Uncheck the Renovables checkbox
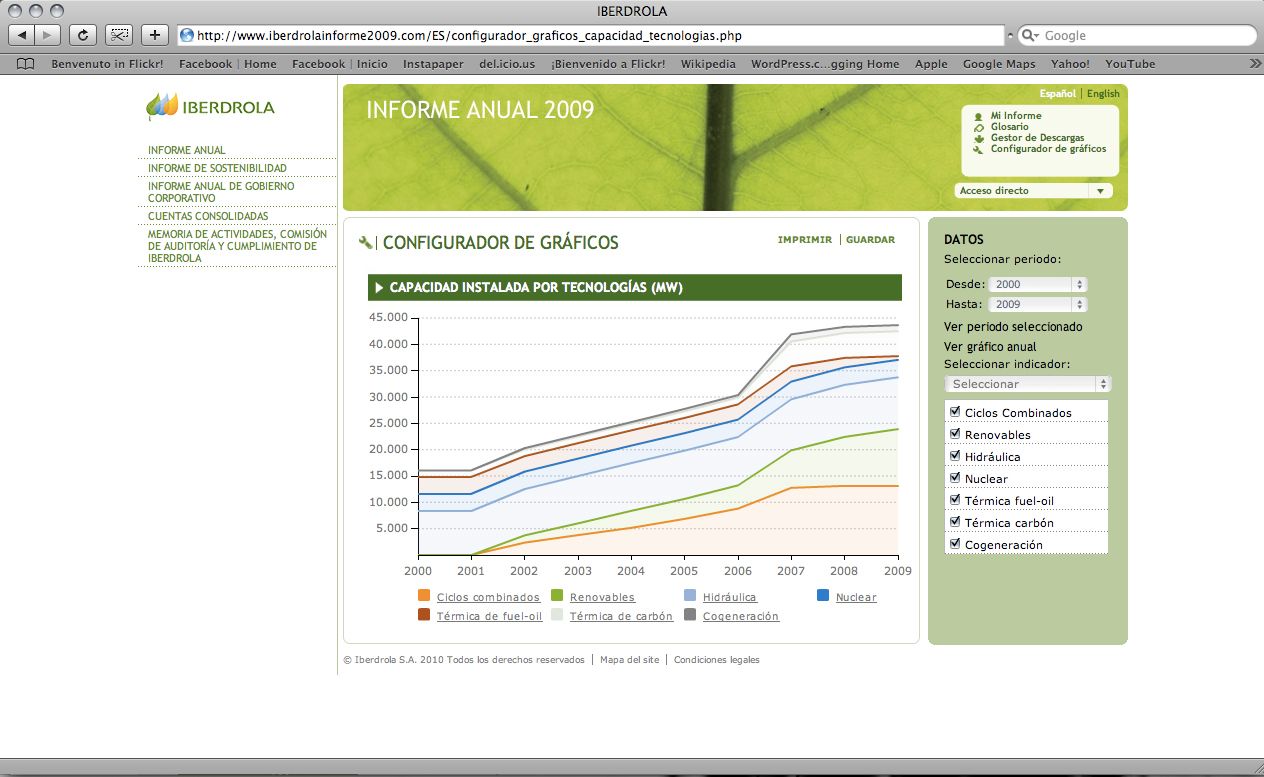This screenshot has height=777, width=1264. (955, 434)
